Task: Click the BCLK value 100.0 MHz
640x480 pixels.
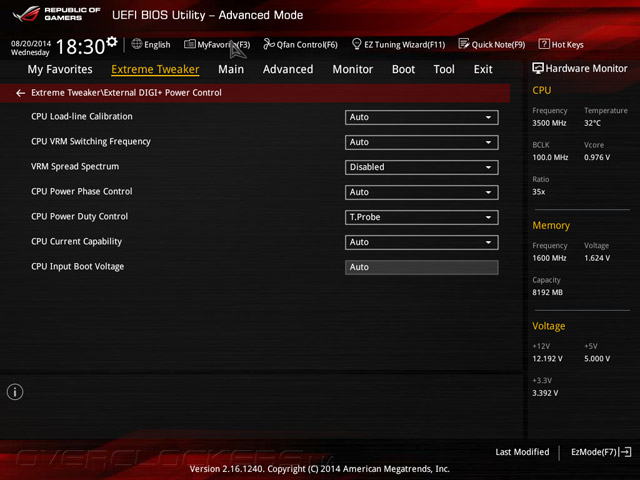Action: point(550,157)
